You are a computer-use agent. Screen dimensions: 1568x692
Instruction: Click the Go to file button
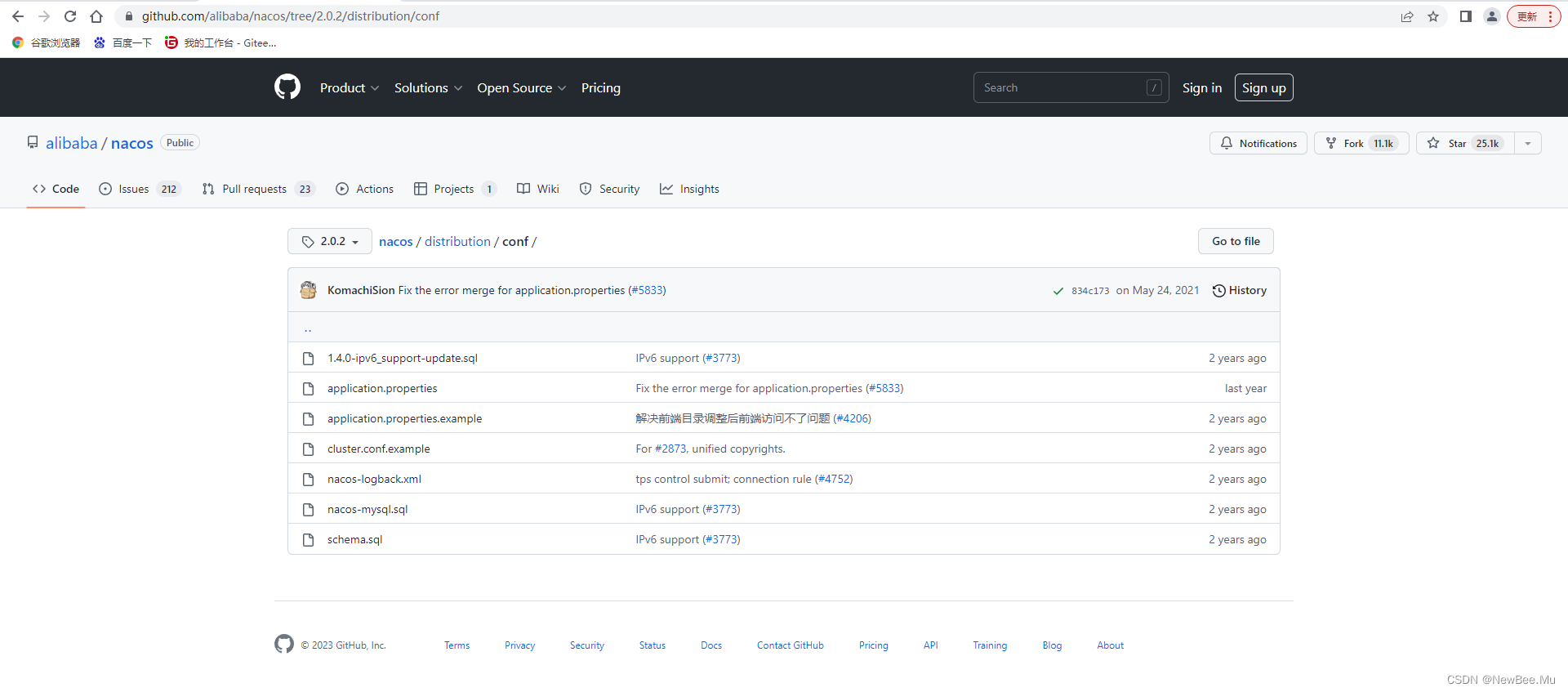pos(1236,241)
